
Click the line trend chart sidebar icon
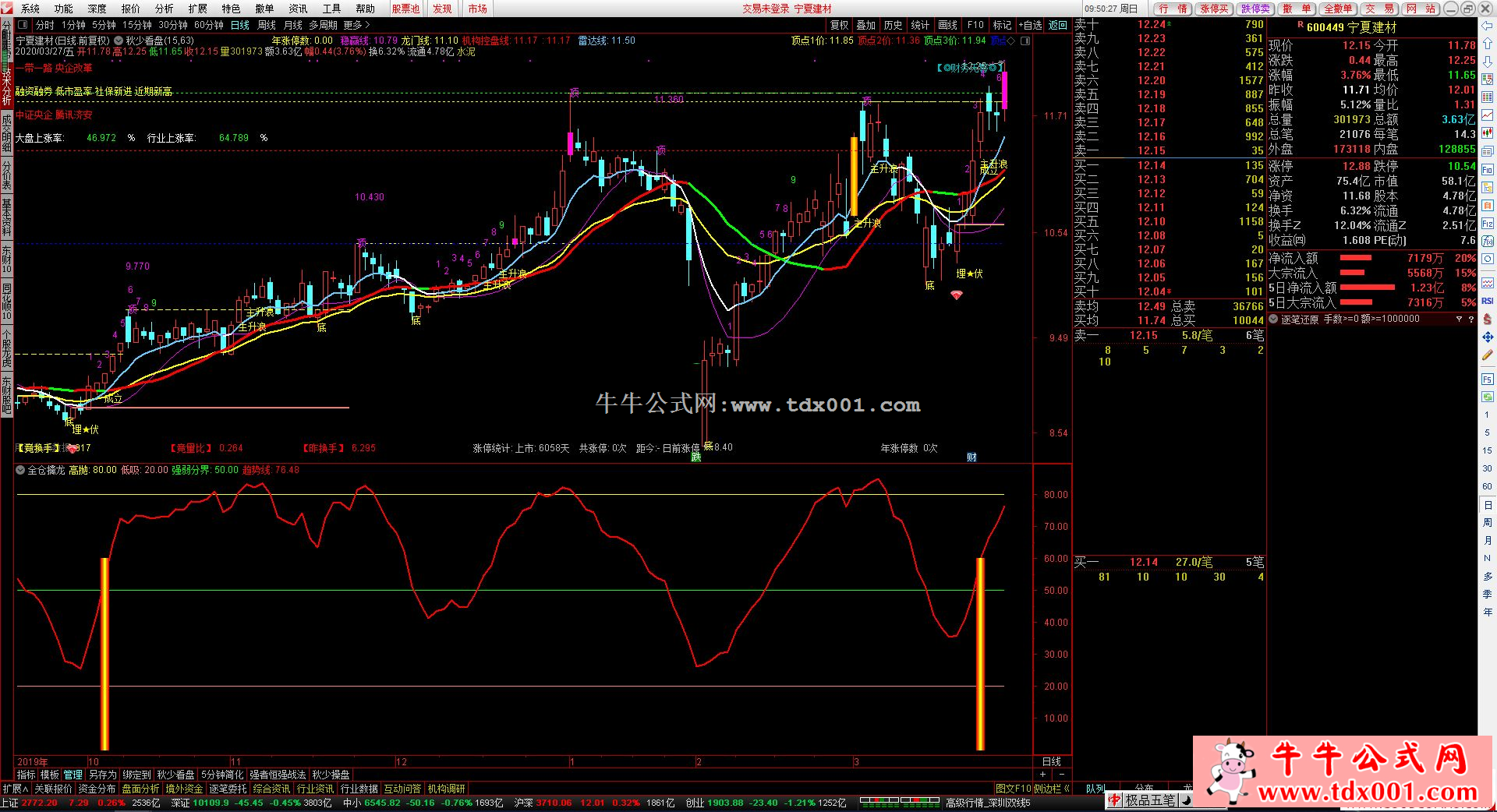pos(1487,115)
